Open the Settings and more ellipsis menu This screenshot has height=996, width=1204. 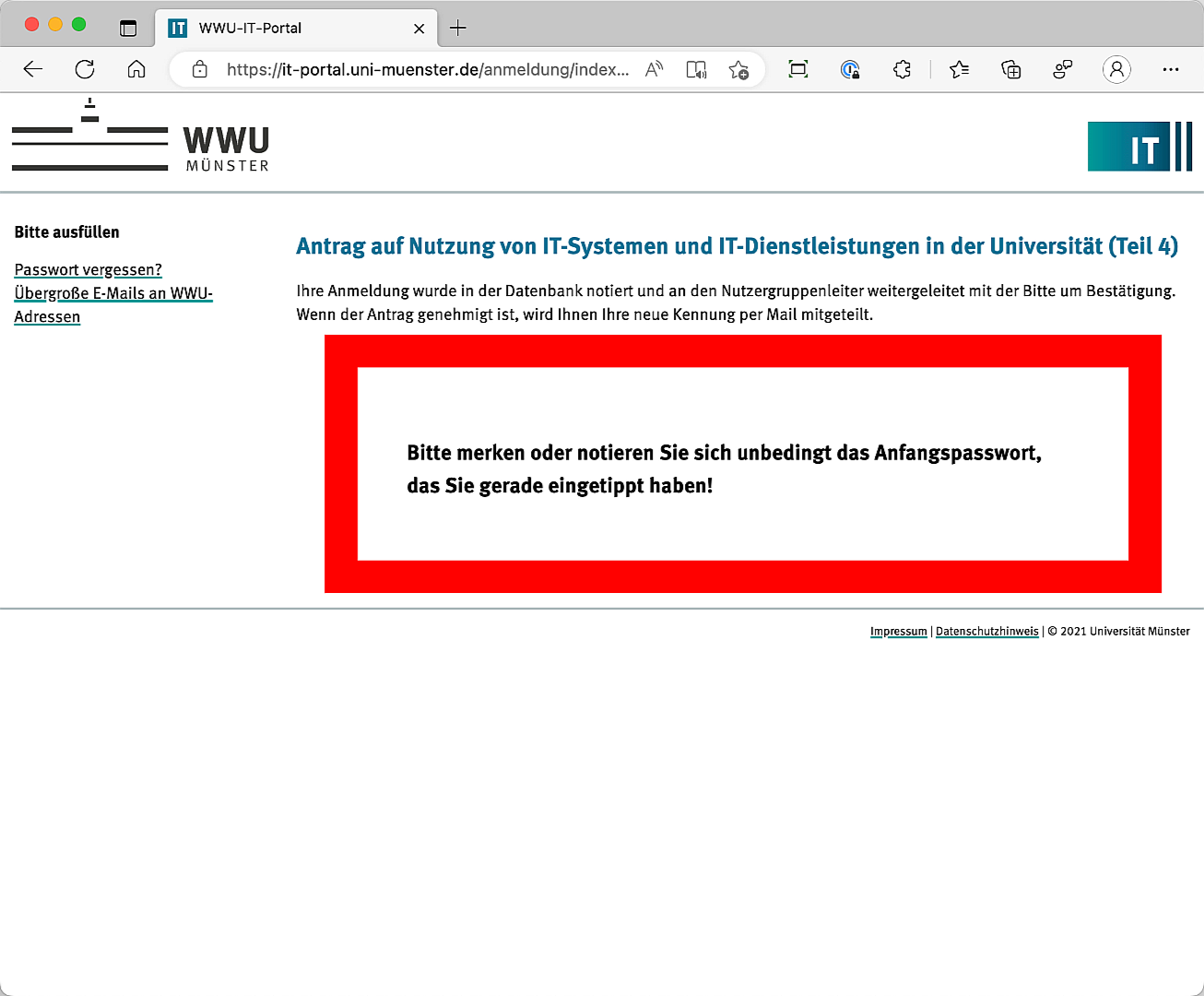point(1171,69)
